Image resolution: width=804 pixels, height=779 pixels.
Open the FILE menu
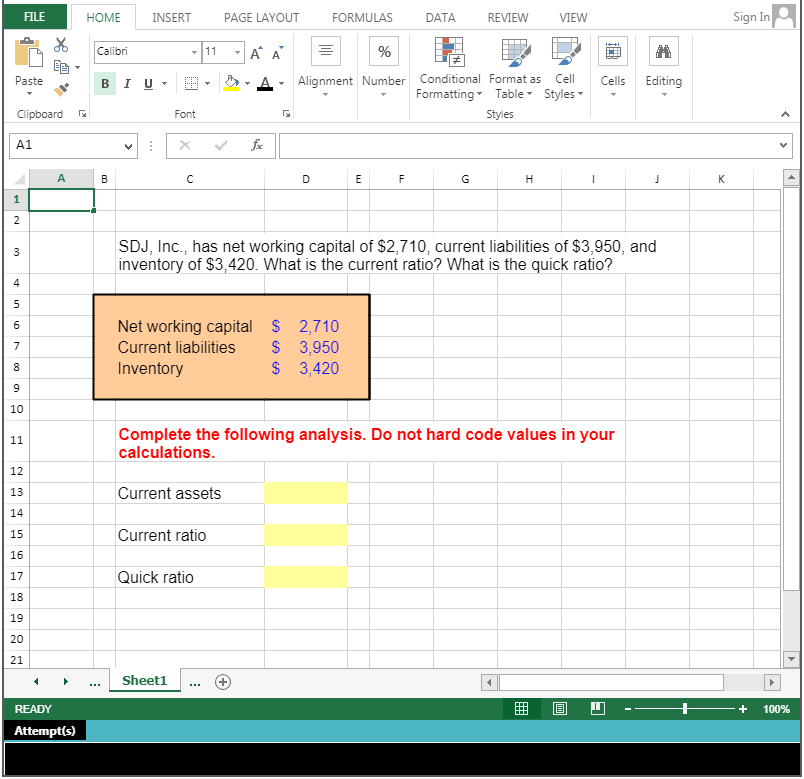tap(35, 17)
